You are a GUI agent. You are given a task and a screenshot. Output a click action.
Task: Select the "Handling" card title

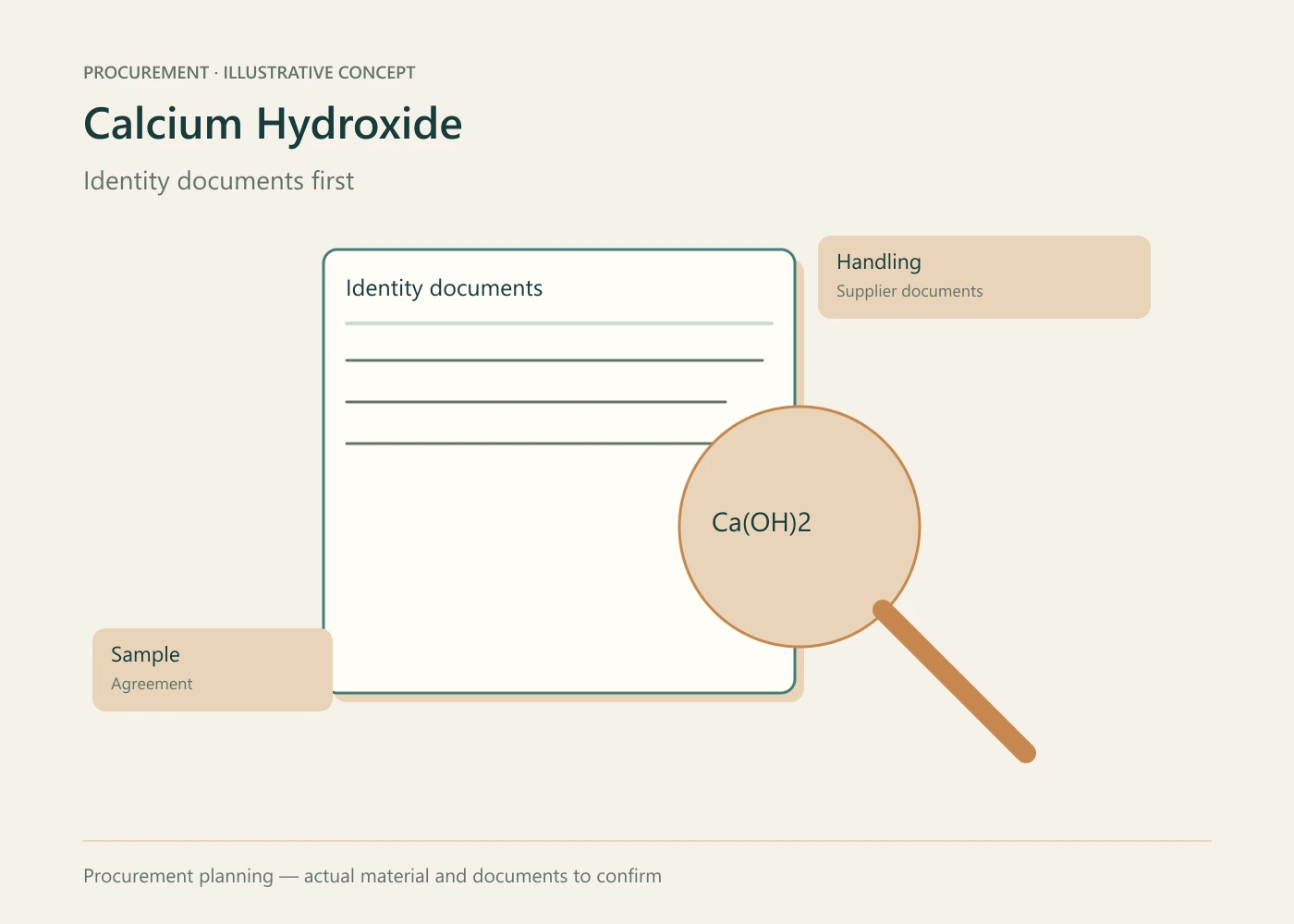click(879, 262)
